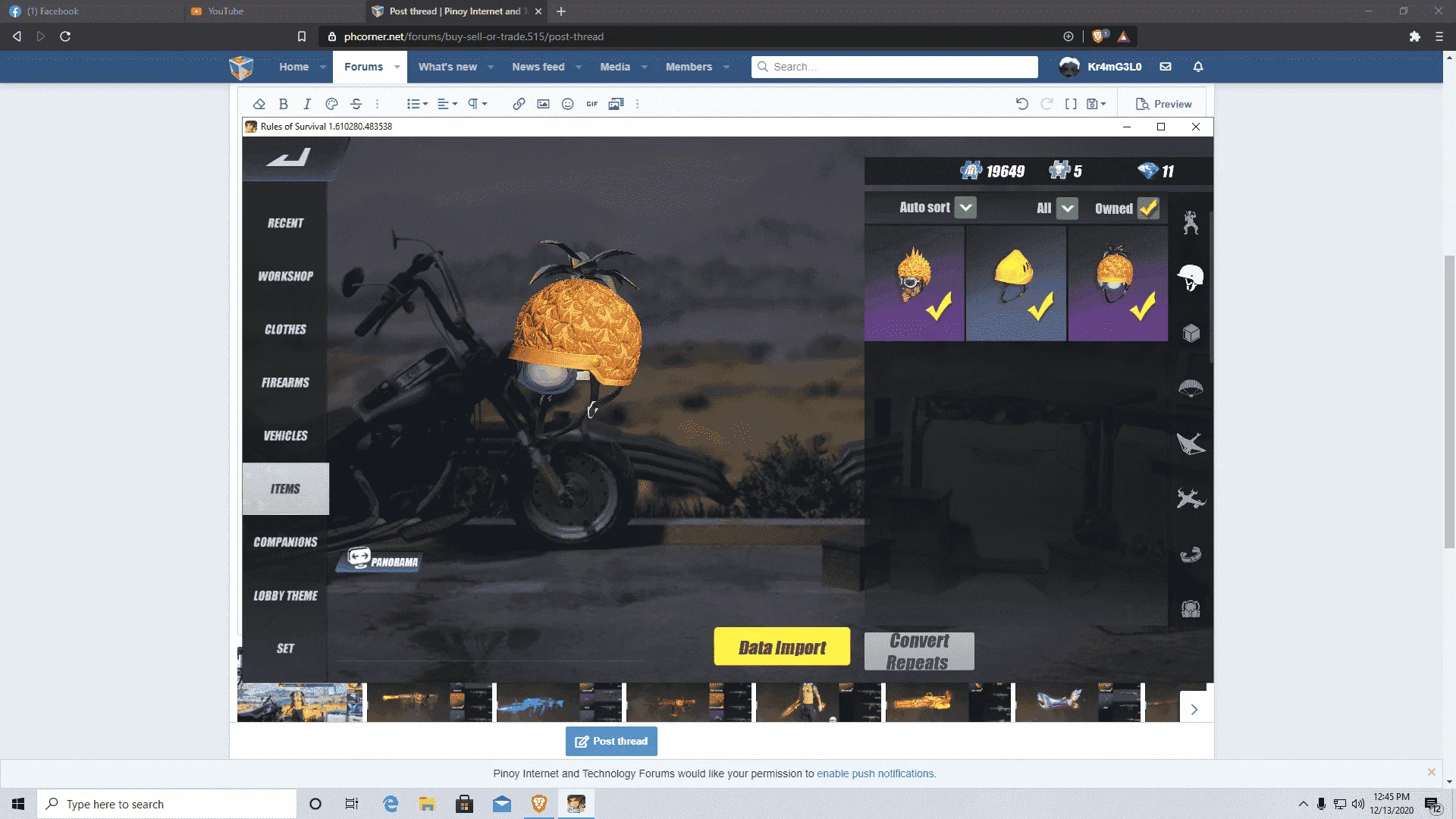Open the inbox envelope icon
The width and height of the screenshot is (1456, 819).
pos(1166,67)
